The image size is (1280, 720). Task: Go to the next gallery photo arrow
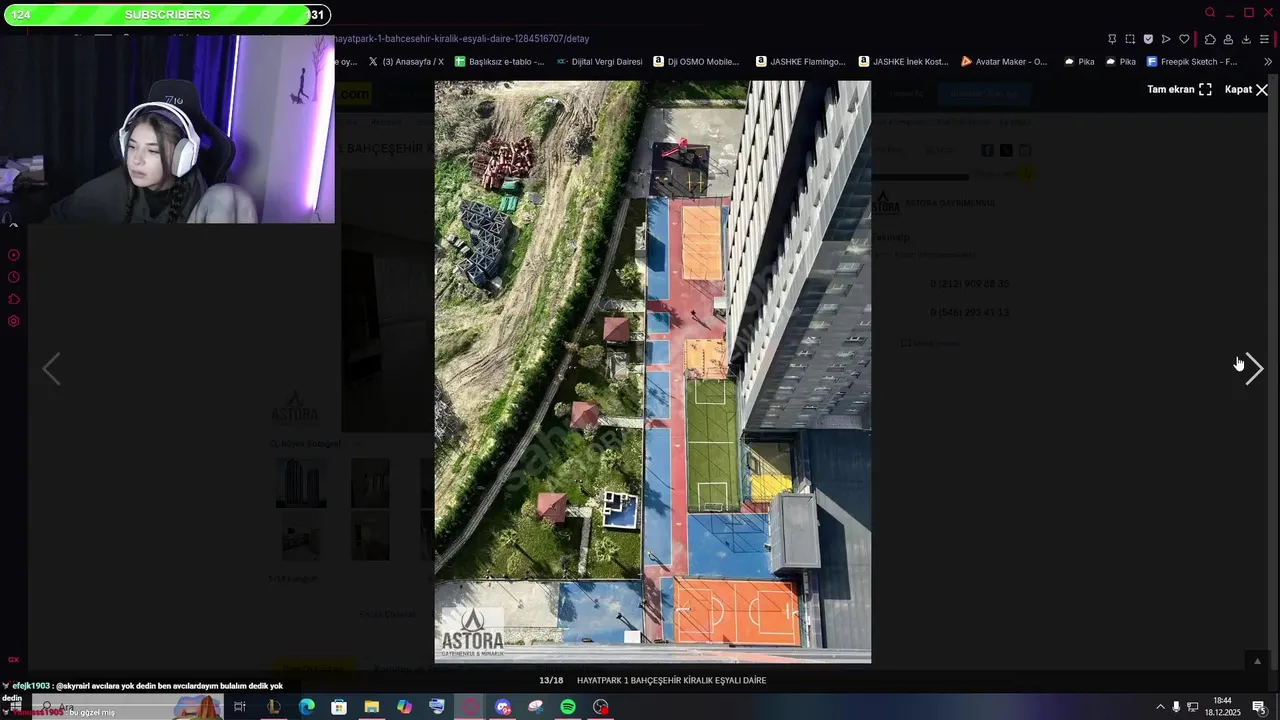click(x=1254, y=368)
